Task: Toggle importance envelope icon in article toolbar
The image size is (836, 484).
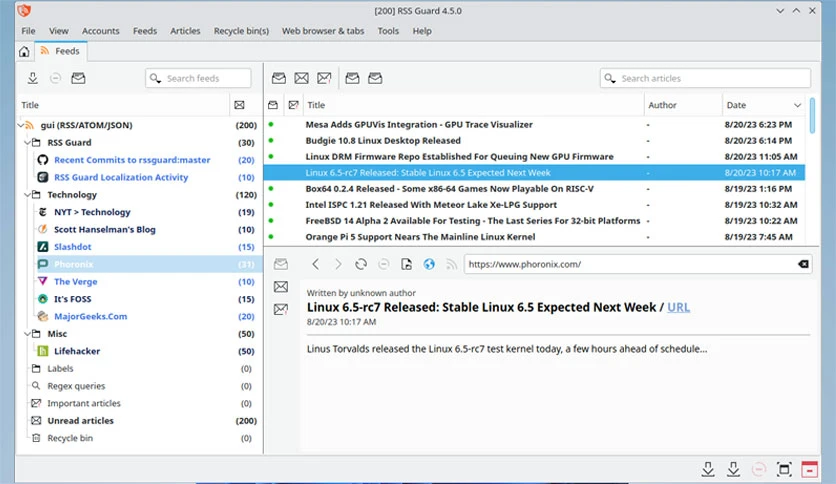Action: (324, 78)
